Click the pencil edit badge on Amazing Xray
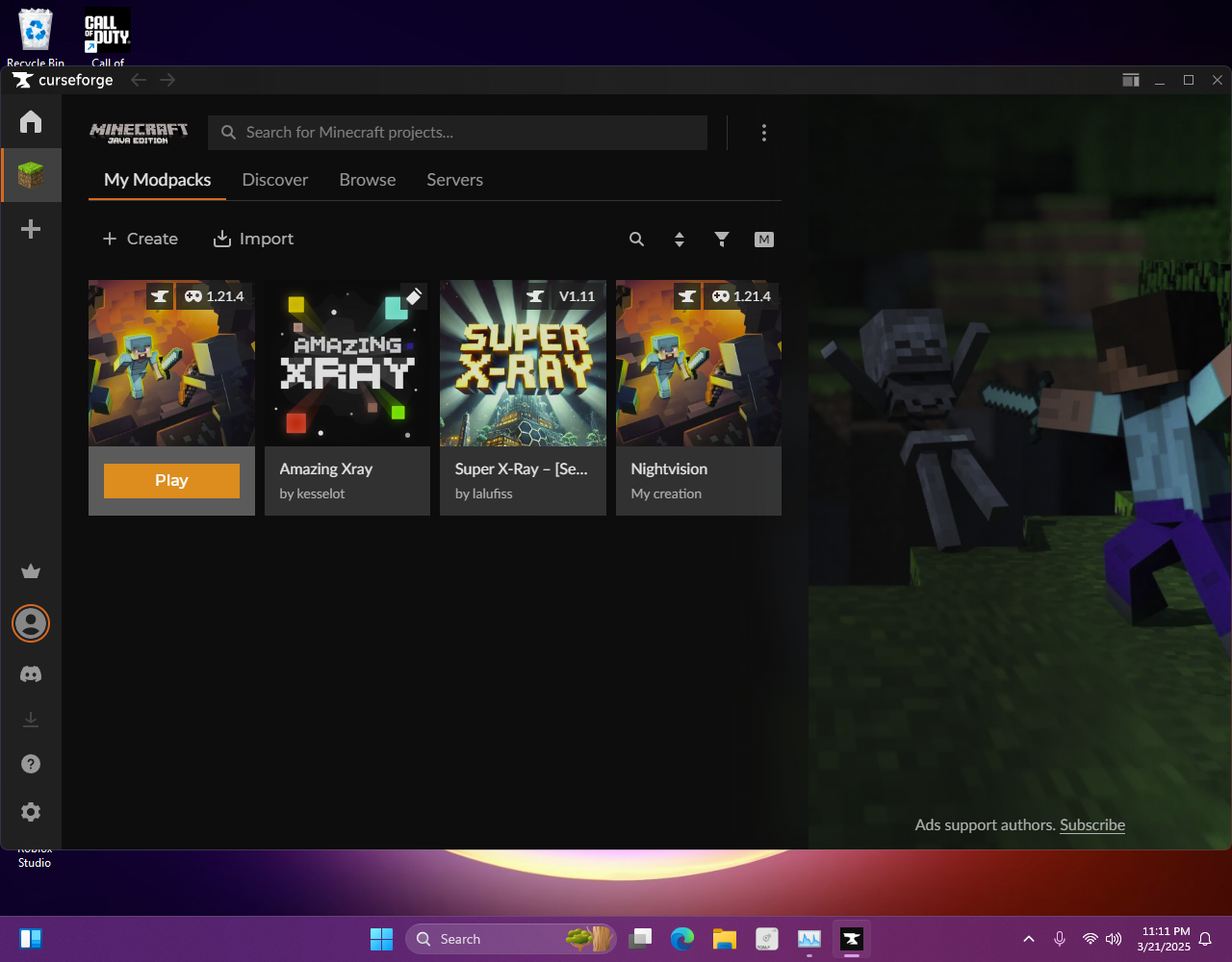Screen dimensions: 1232x962 point(413,296)
